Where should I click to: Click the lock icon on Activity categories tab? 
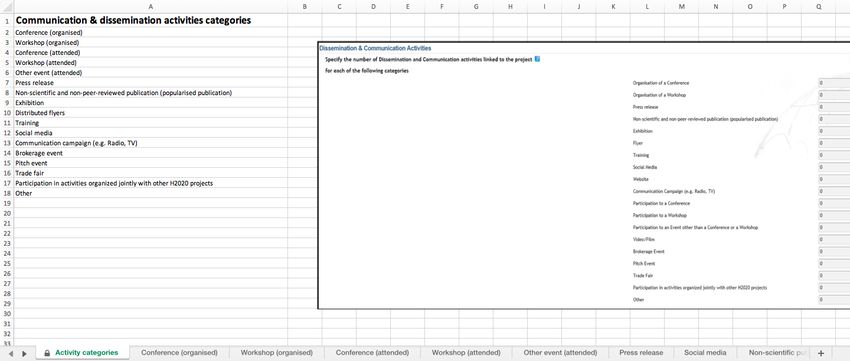pyautogui.click(x=47, y=353)
